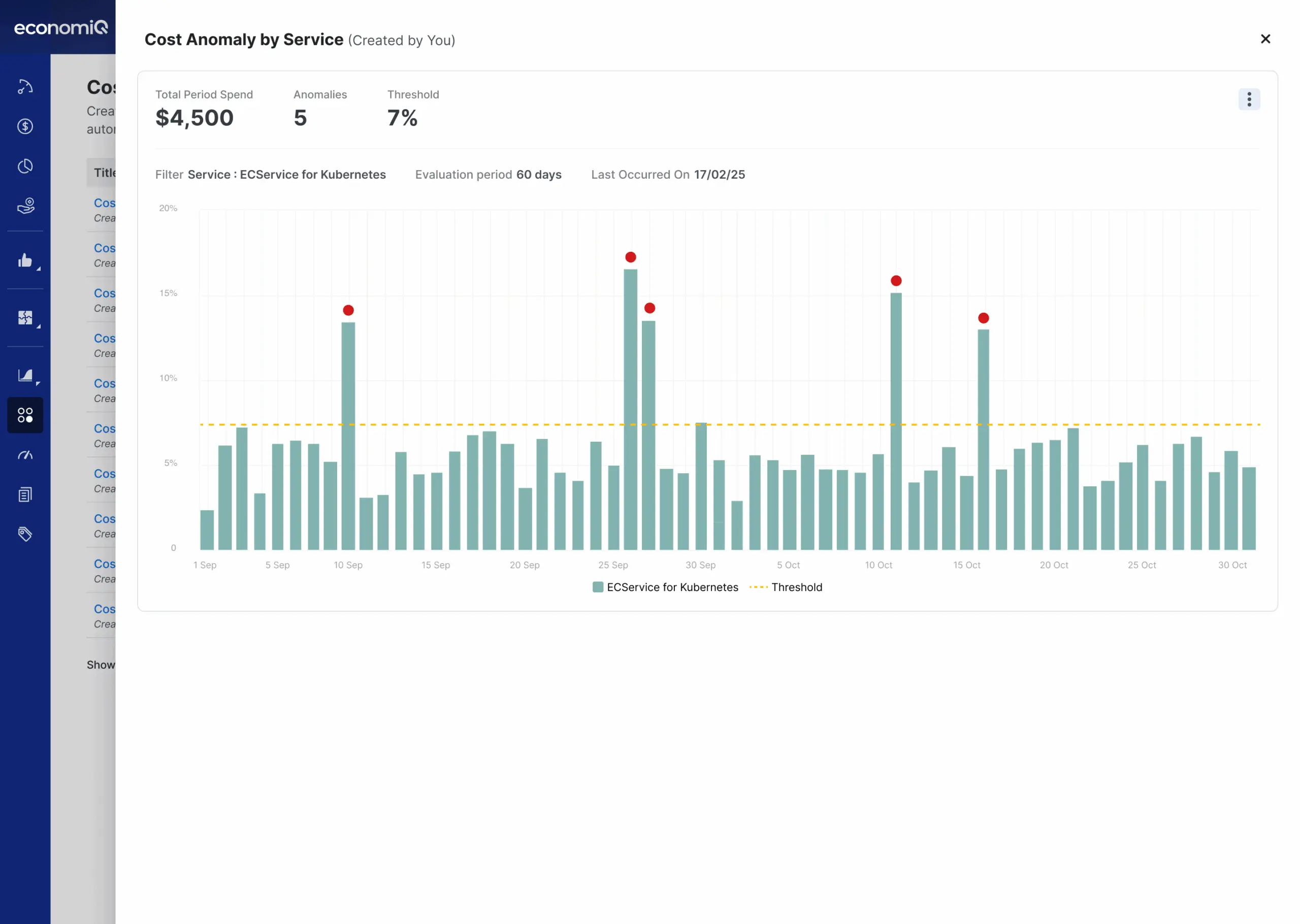Click the radar gauge icon atop sidebar
This screenshot has height=924, width=1300.
pyautogui.click(x=25, y=86)
